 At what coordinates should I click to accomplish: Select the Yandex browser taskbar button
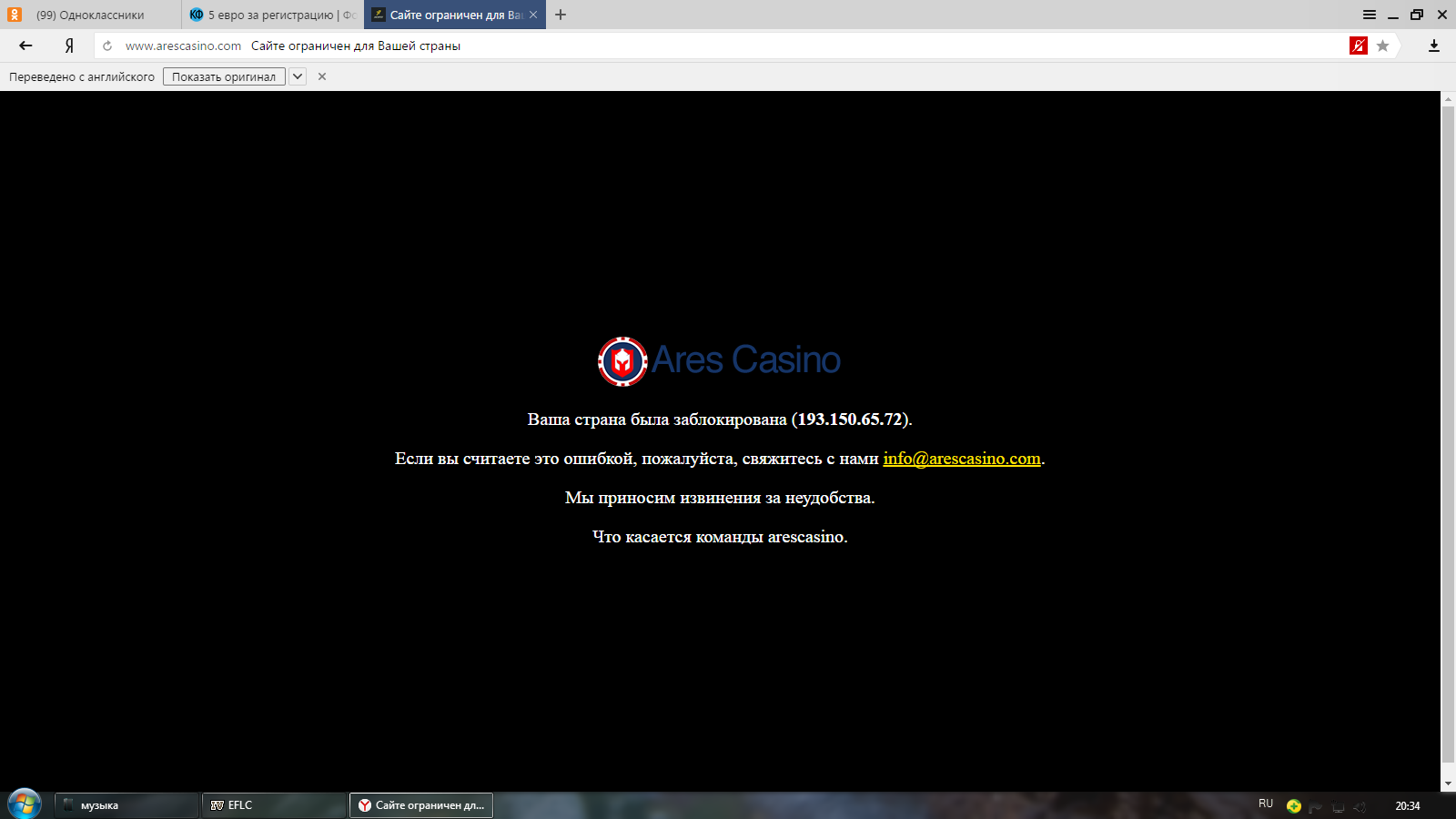tap(421, 805)
